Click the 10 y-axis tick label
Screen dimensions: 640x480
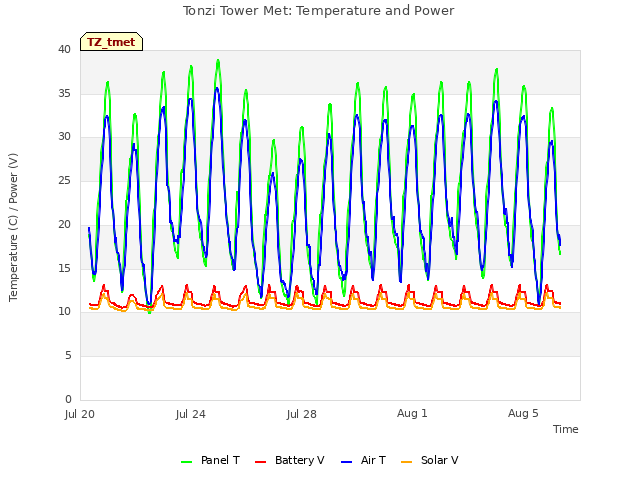(x=64, y=312)
